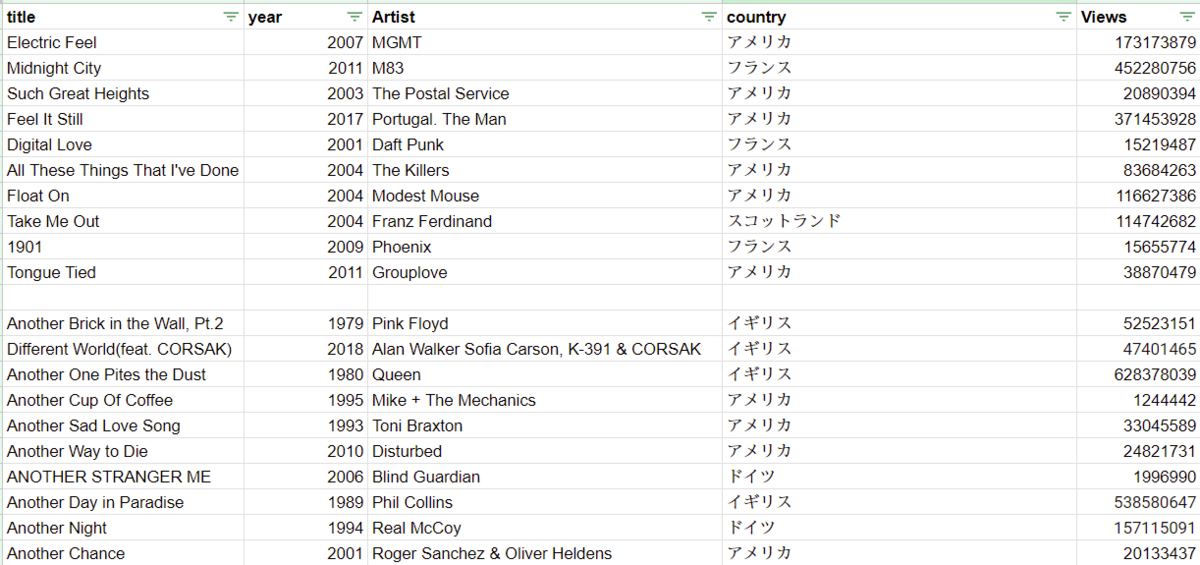Select the 'Phil Collins' artist cell
1200x565 pixels.
click(x=545, y=502)
